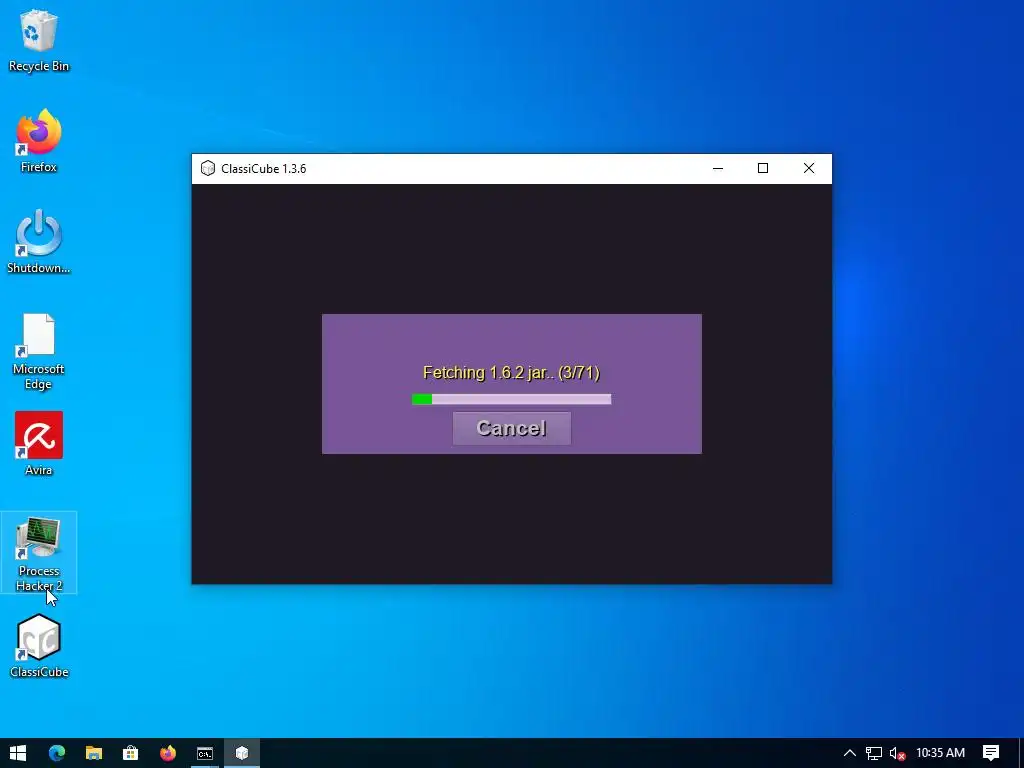Image resolution: width=1024 pixels, height=768 pixels.
Task: Cancel the jar fetching download
Action: tap(511, 428)
